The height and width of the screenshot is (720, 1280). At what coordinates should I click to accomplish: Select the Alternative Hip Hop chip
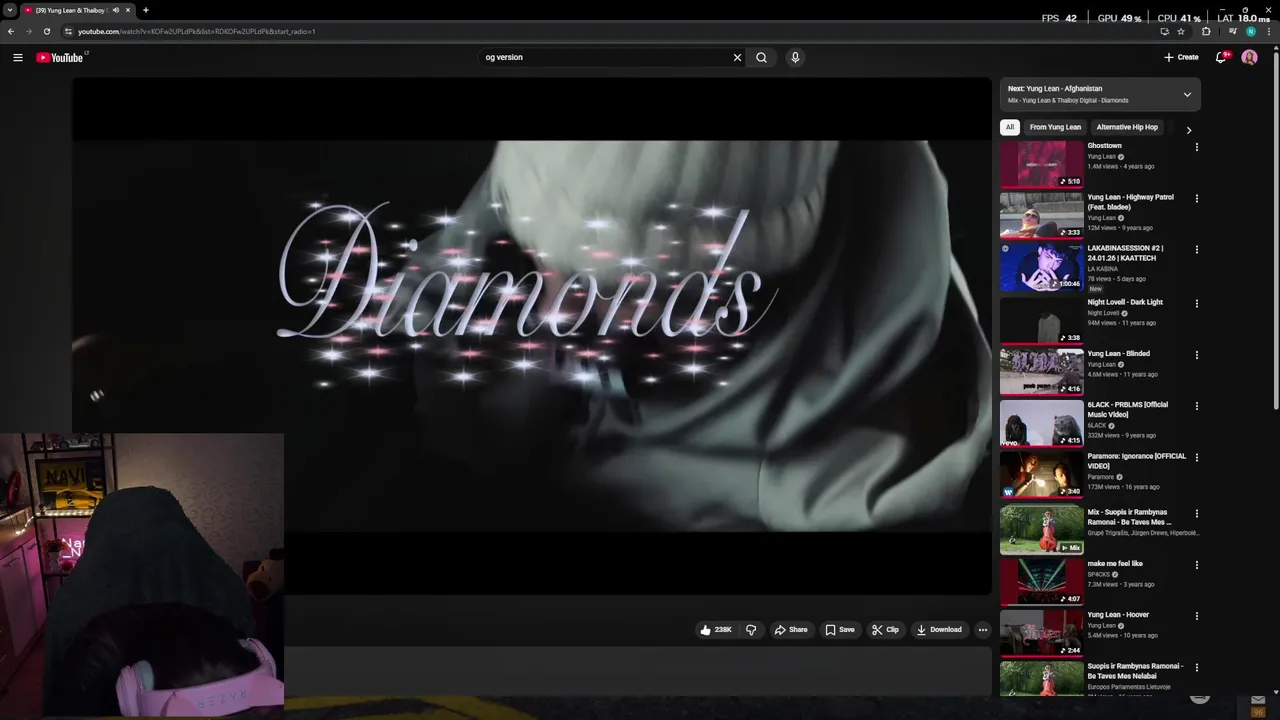click(x=1127, y=127)
